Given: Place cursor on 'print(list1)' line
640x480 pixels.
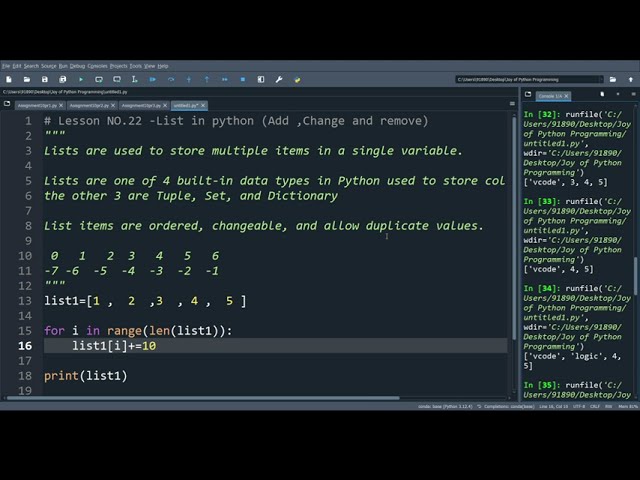Looking at the screenshot, I should click(86, 376).
